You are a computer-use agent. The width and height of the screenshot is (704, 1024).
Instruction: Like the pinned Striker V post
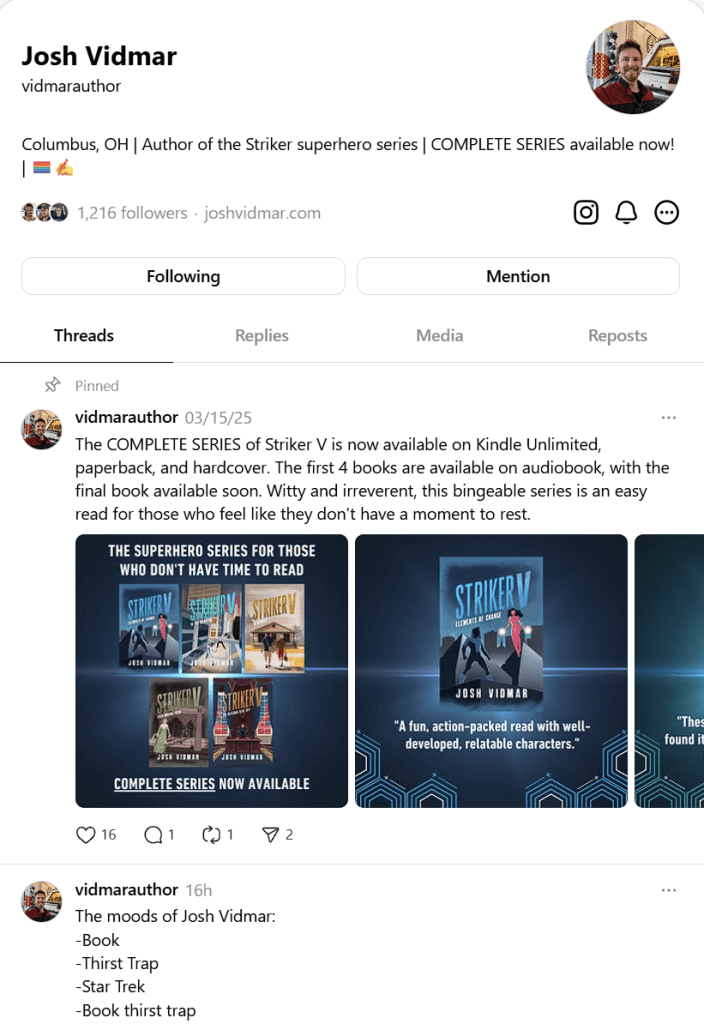click(86, 835)
